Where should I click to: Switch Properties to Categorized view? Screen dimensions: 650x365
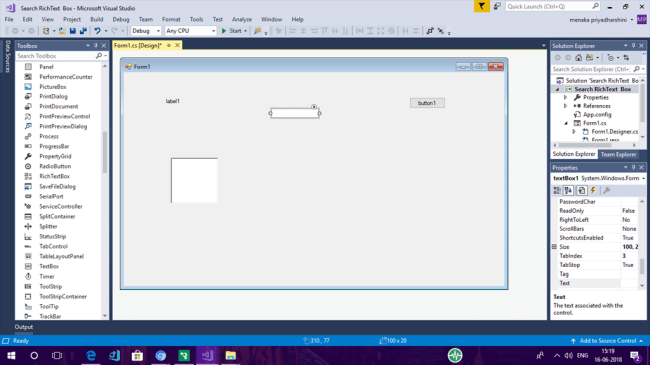[x=557, y=190]
